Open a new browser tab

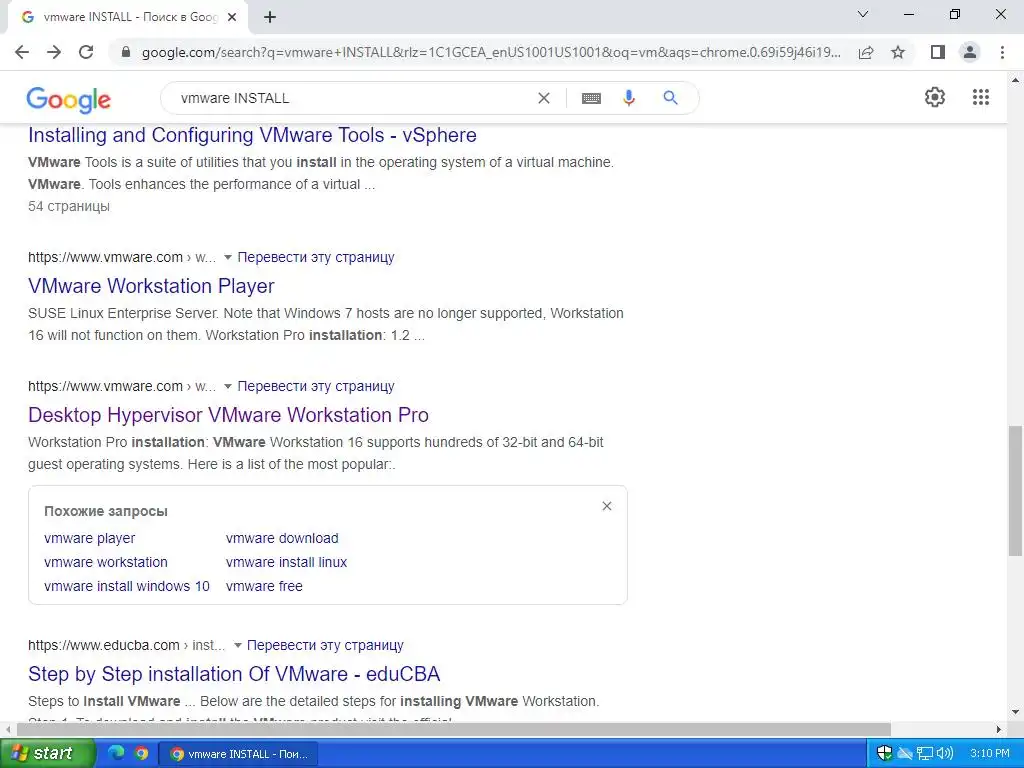[x=270, y=18]
